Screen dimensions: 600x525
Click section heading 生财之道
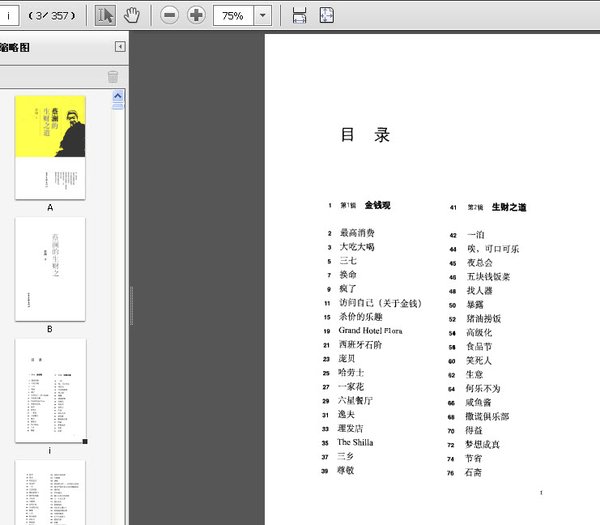coord(509,207)
